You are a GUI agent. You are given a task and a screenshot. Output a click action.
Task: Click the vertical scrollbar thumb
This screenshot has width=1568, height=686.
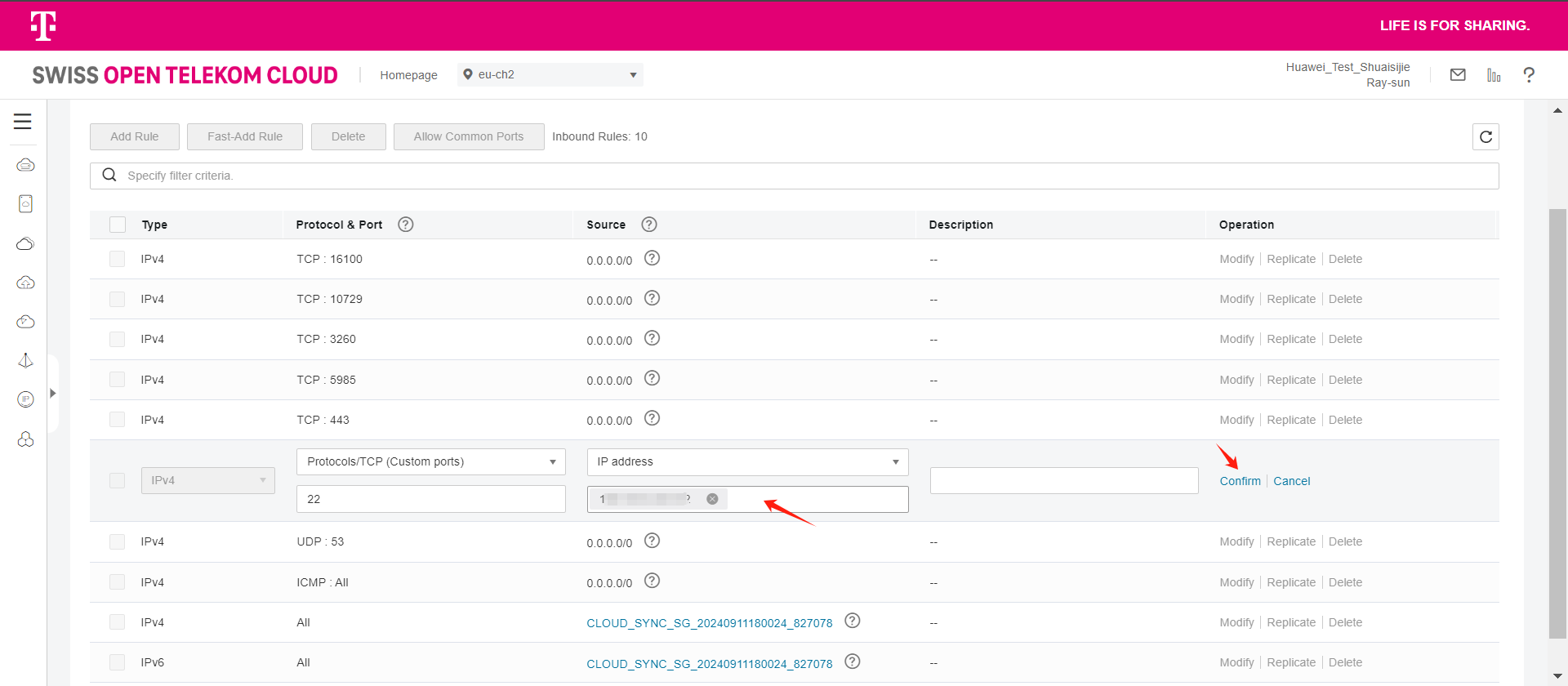coord(1557,423)
